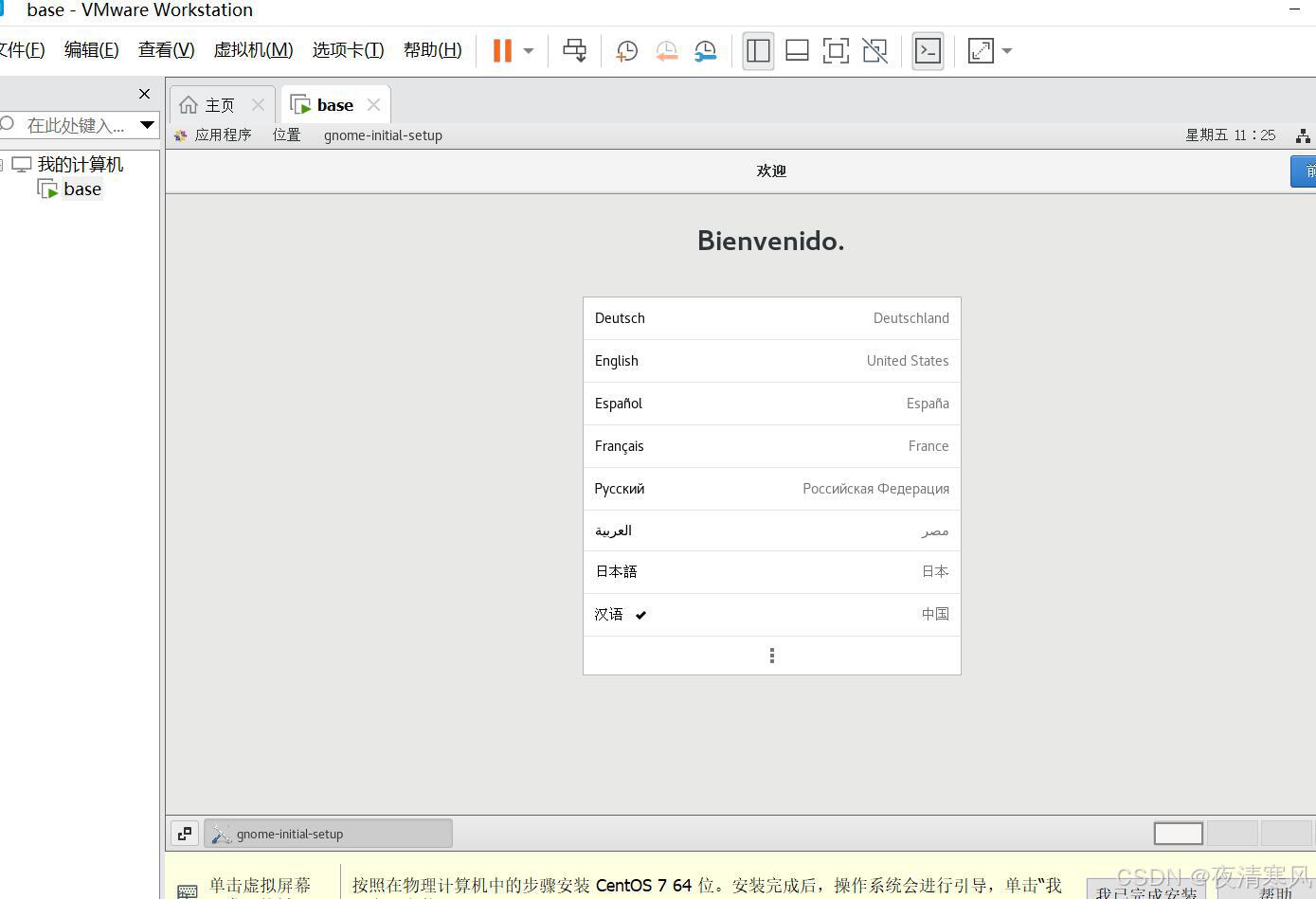Take a snapshot of the VM
1316x899 pixels.
click(626, 51)
